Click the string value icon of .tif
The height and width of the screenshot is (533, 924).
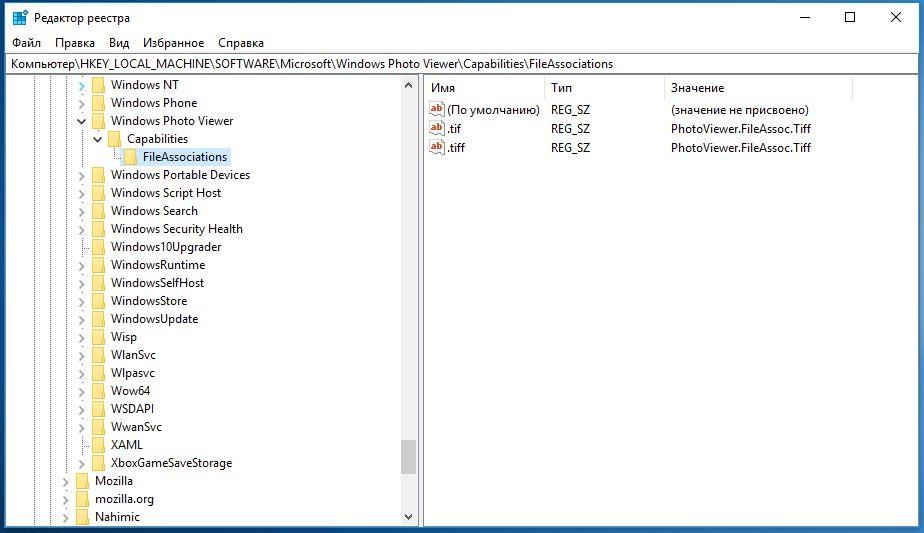[x=437, y=128]
